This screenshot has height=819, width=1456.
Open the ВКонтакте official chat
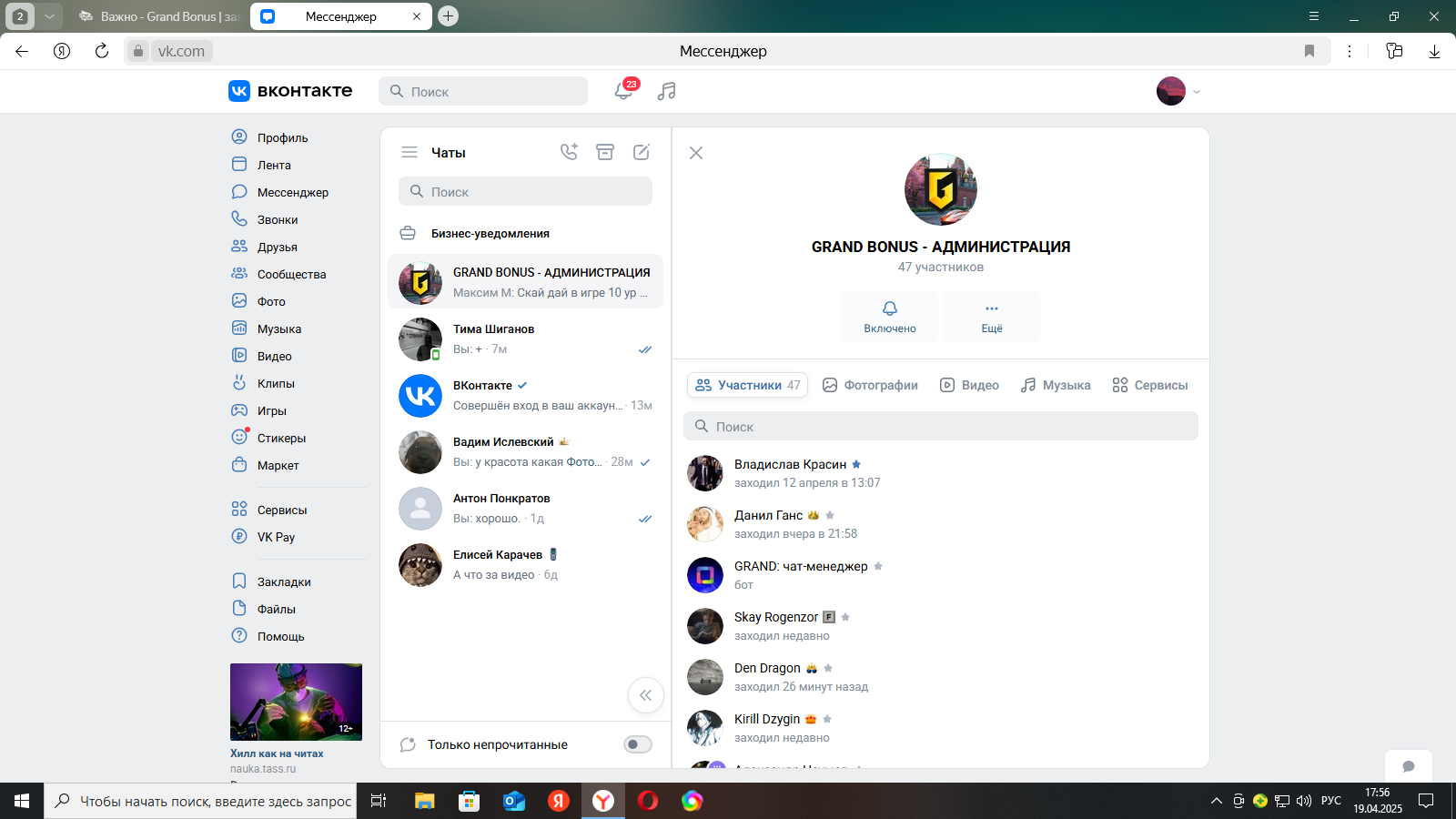(x=525, y=395)
